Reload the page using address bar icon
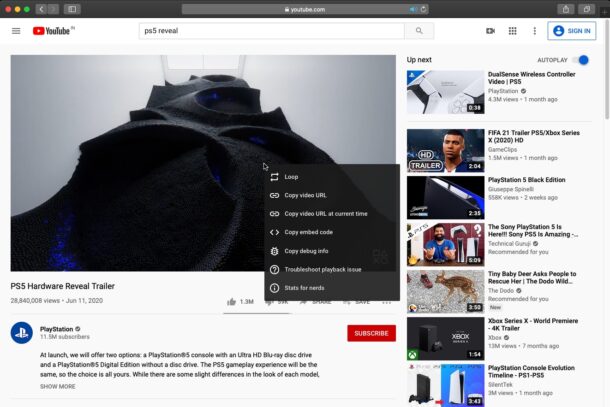The image size is (610, 407). (x=423, y=9)
